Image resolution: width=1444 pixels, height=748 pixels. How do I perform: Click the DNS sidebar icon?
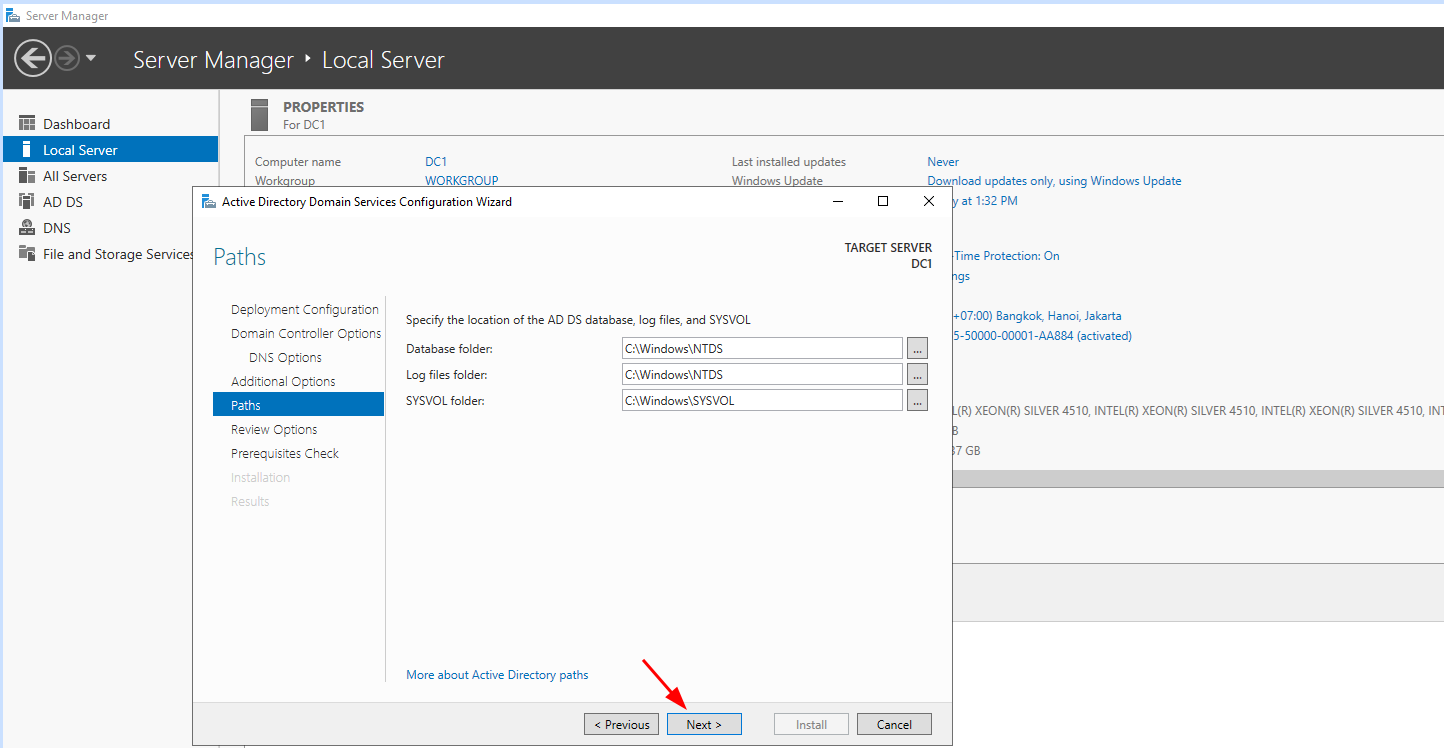[27, 228]
